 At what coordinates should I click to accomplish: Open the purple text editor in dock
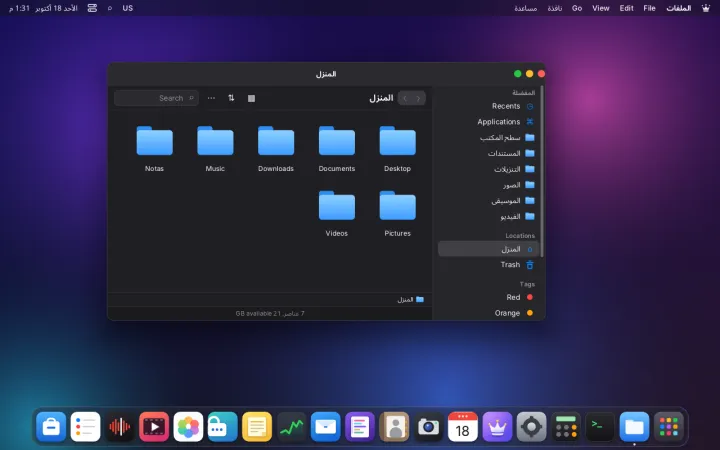coord(360,427)
